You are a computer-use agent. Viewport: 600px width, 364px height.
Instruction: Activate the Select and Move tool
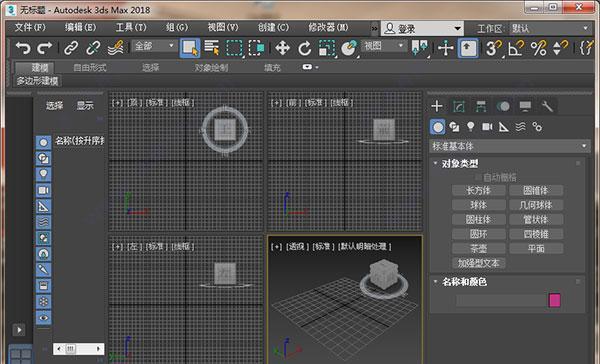(x=282, y=48)
